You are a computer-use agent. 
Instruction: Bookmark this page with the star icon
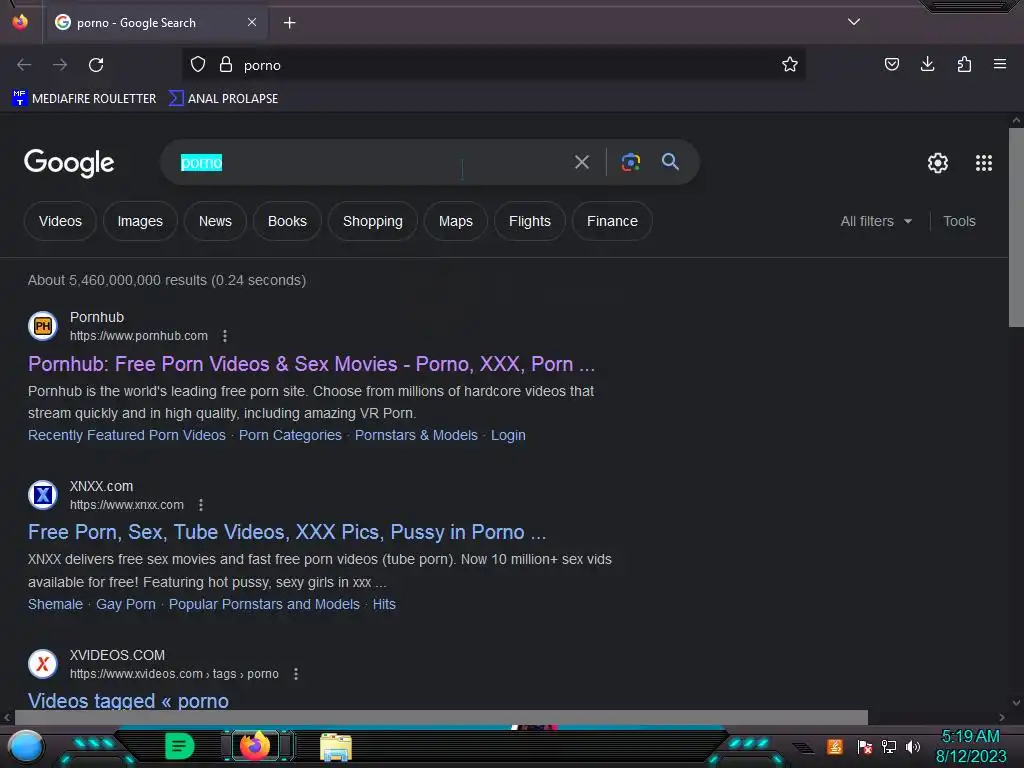(790, 64)
